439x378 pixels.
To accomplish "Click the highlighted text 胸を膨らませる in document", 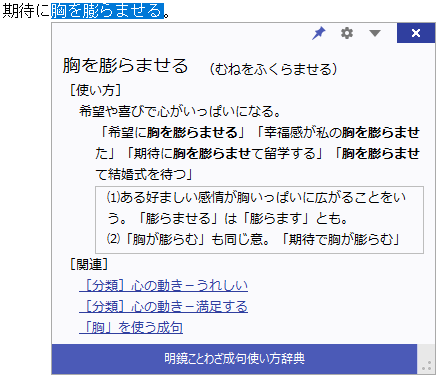I will coord(107,11).
